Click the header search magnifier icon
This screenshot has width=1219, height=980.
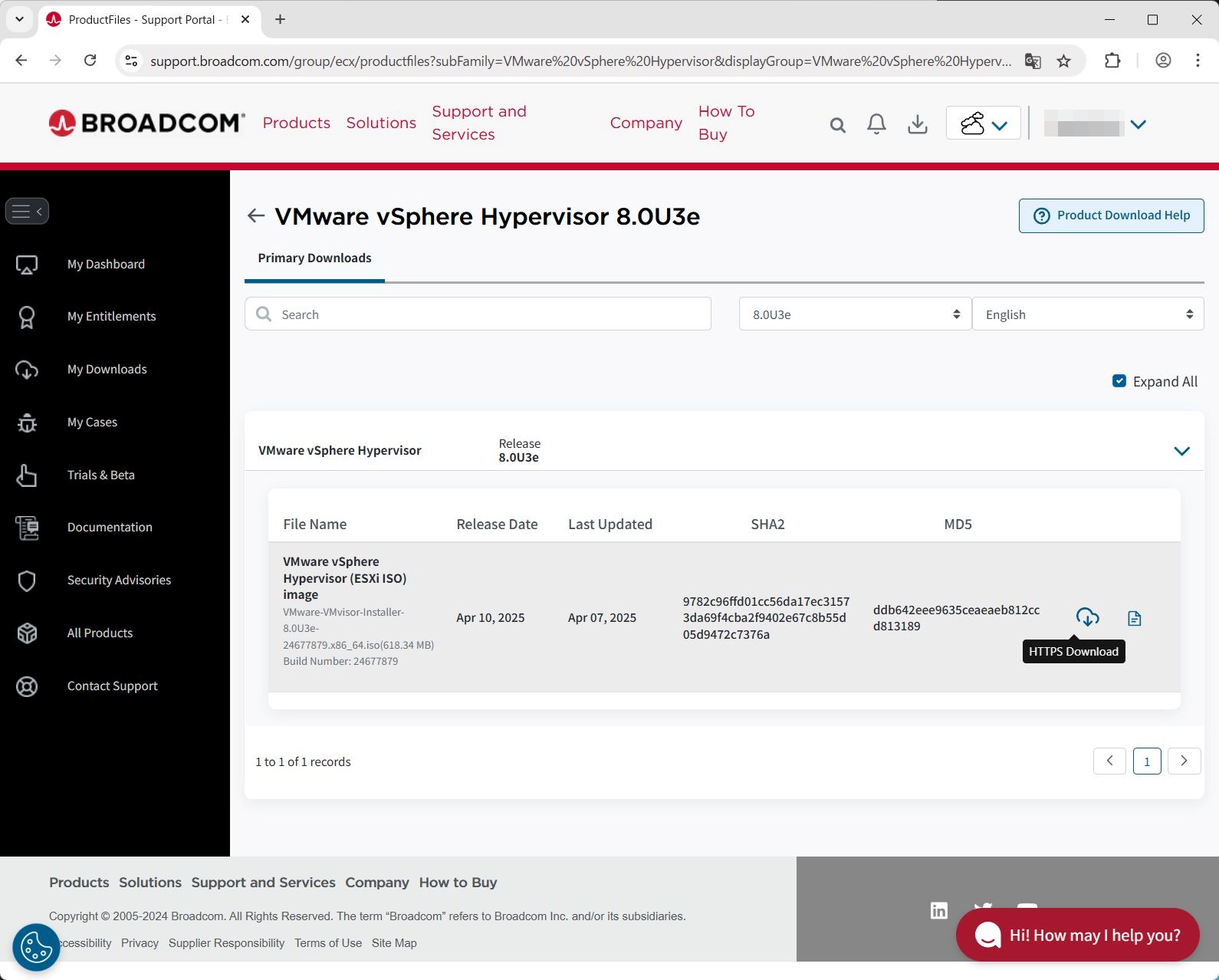837,125
